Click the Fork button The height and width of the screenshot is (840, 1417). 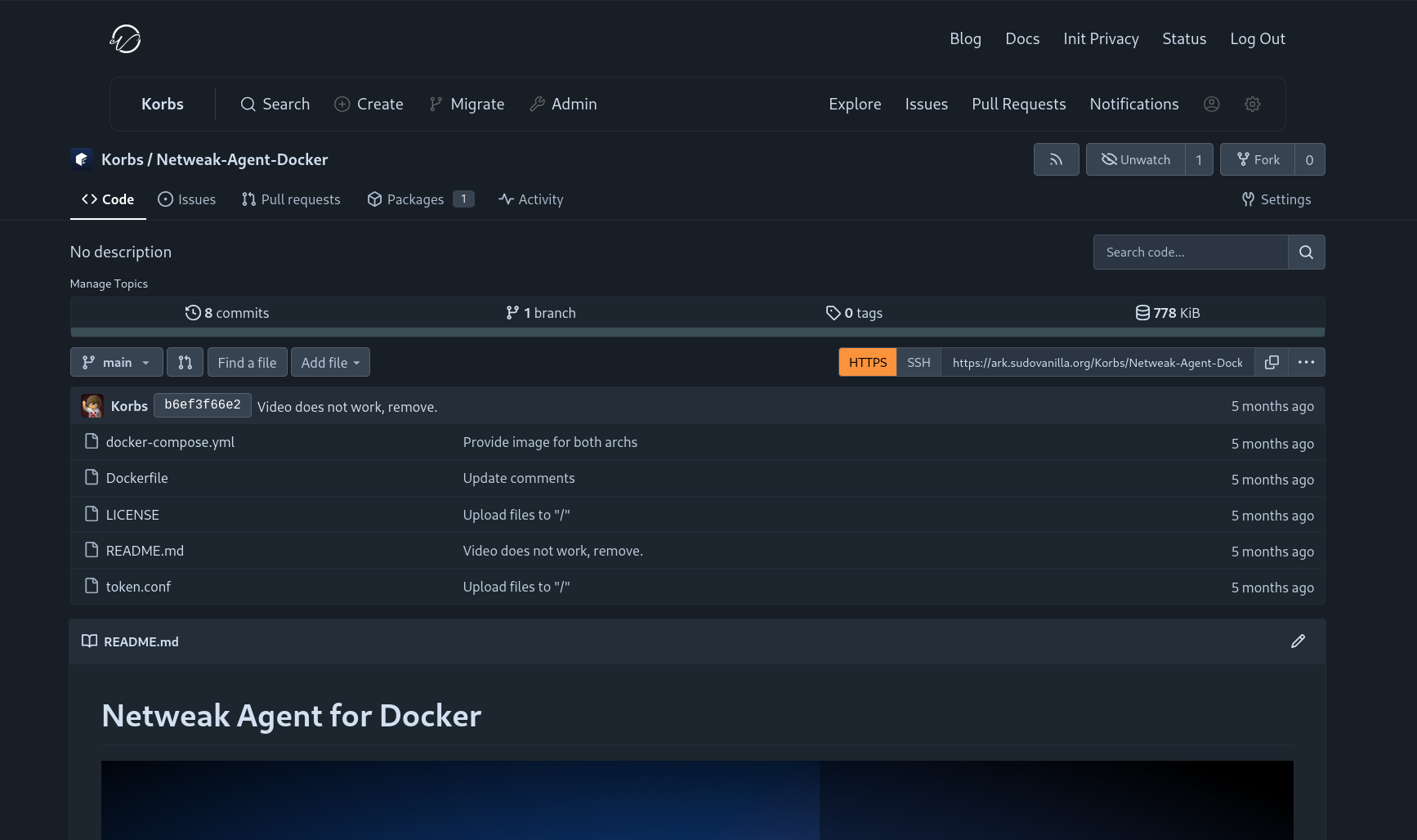pyautogui.click(x=1258, y=159)
